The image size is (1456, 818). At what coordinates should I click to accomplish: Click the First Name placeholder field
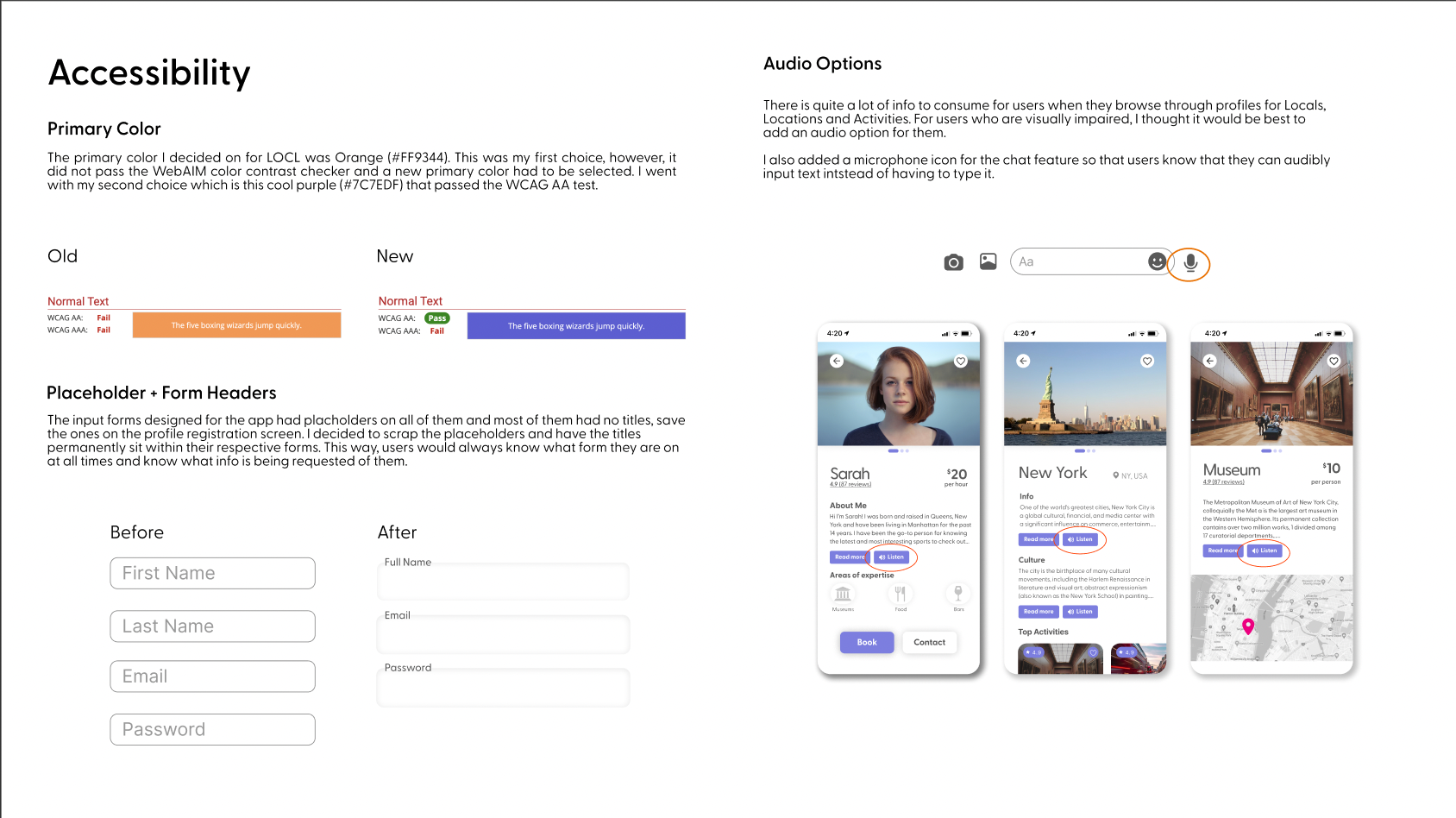tap(212, 573)
